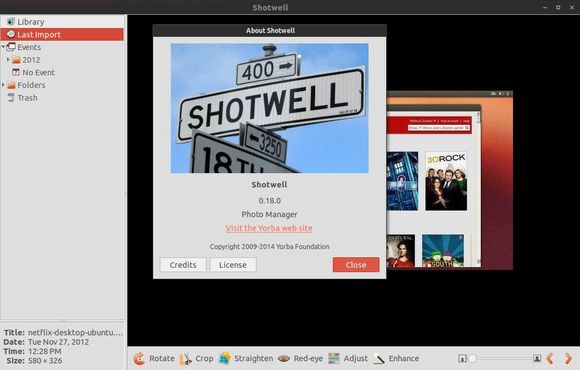Screen dimensions: 580x370
Task: Click the Events icon in the sidebar
Action: (11, 47)
